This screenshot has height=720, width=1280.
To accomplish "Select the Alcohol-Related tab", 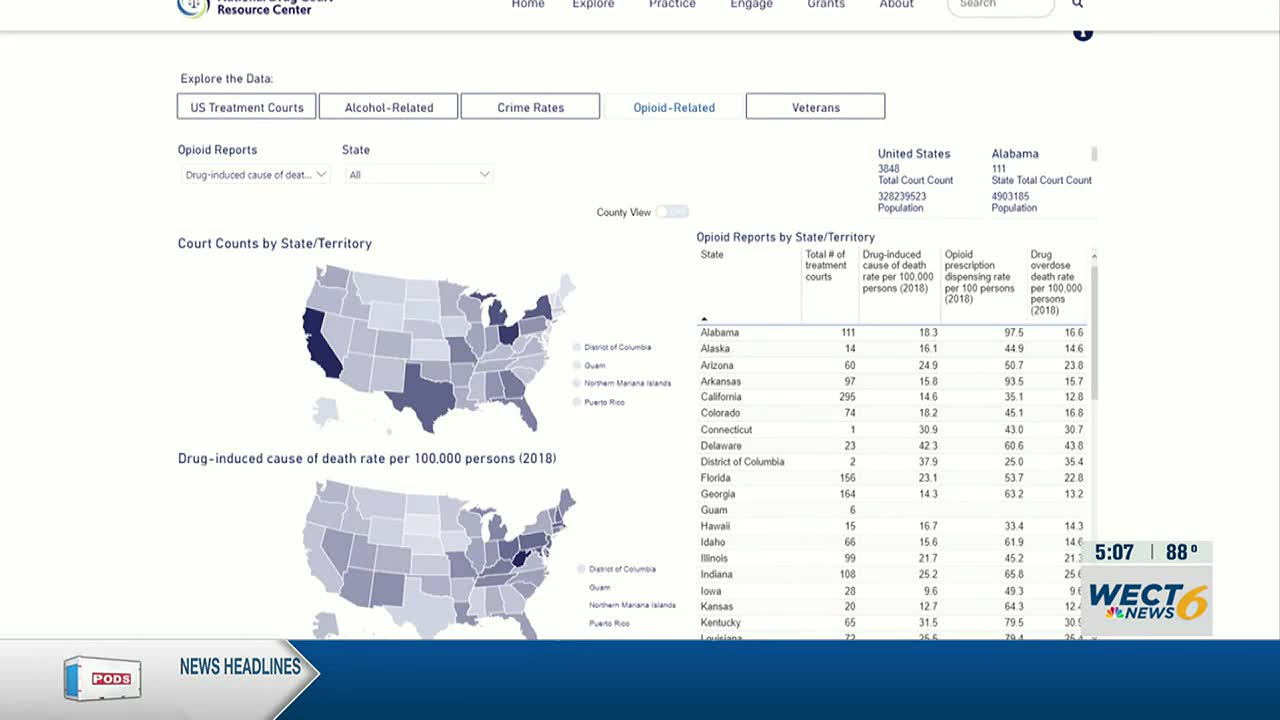I will coord(389,107).
